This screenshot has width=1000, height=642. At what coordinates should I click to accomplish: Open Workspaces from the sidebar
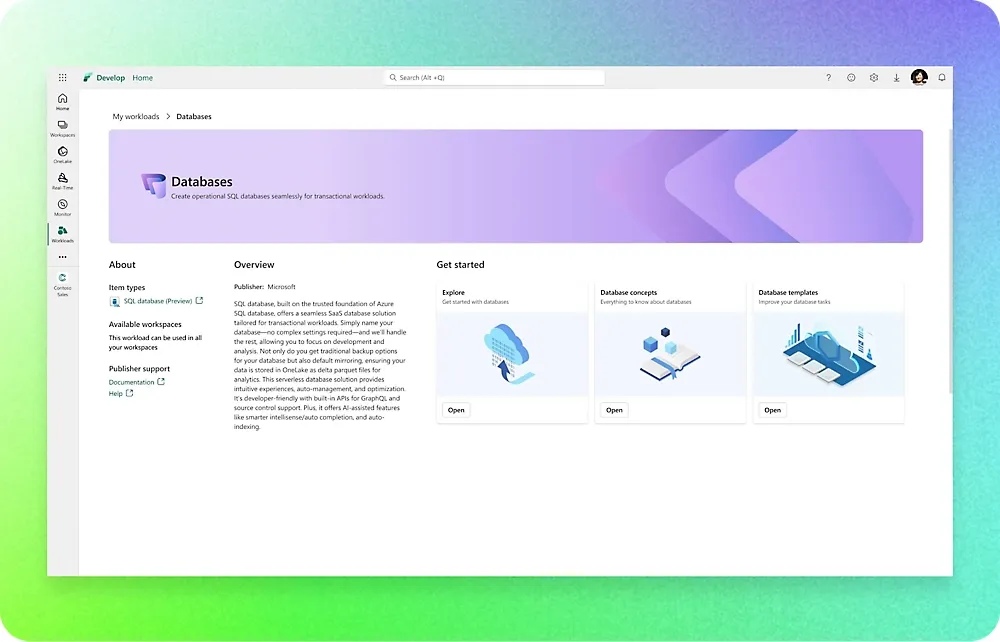point(62,128)
